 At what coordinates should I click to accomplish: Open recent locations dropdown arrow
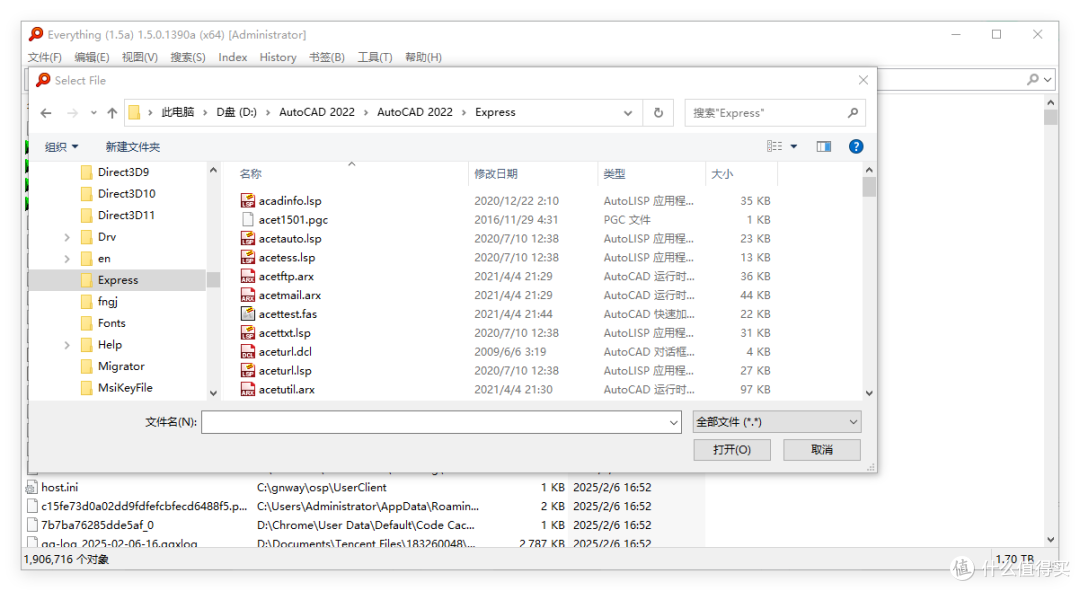tap(93, 113)
